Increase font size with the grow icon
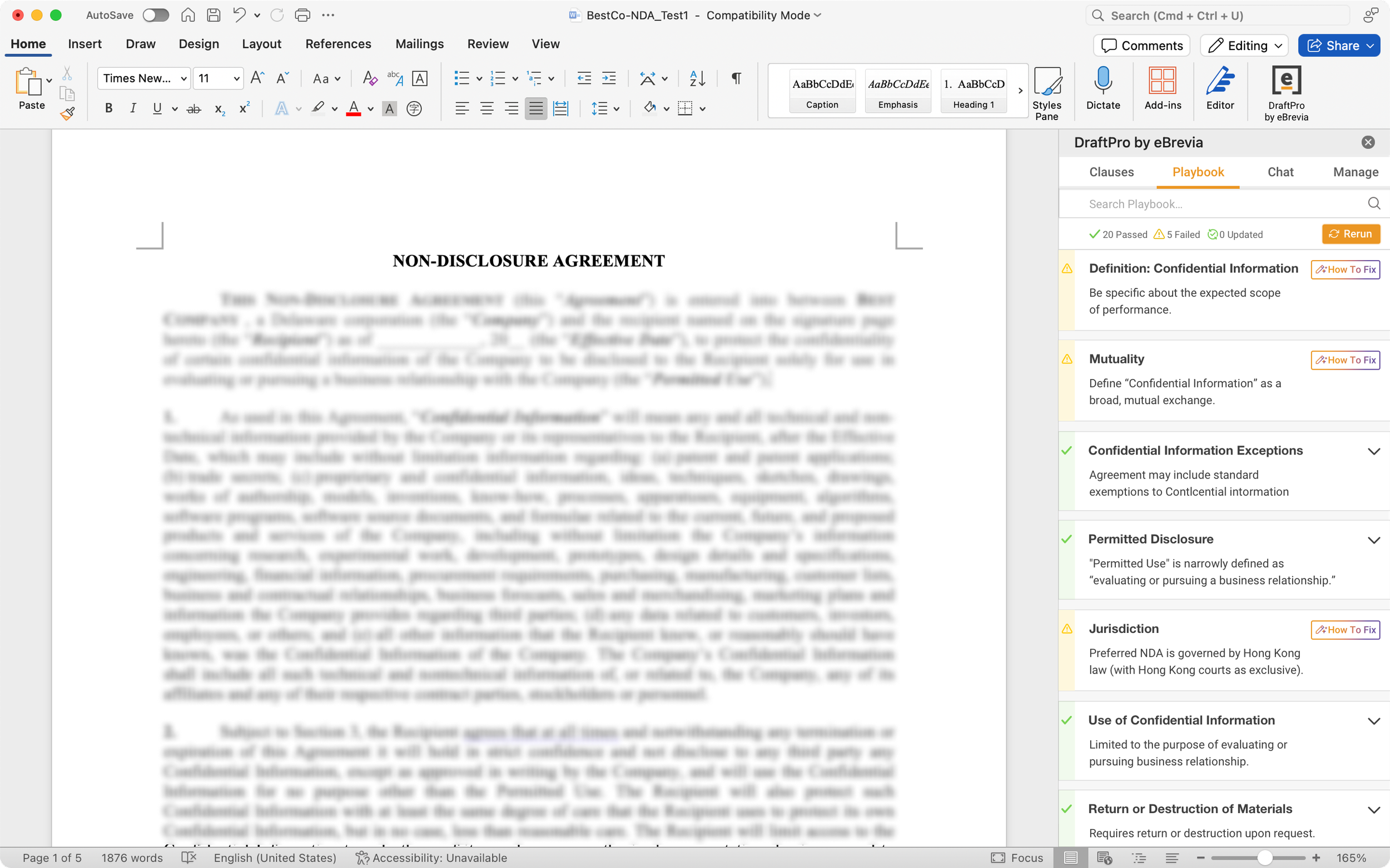Image resolution: width=1390 pixels, height=868 pixels. 257,78
